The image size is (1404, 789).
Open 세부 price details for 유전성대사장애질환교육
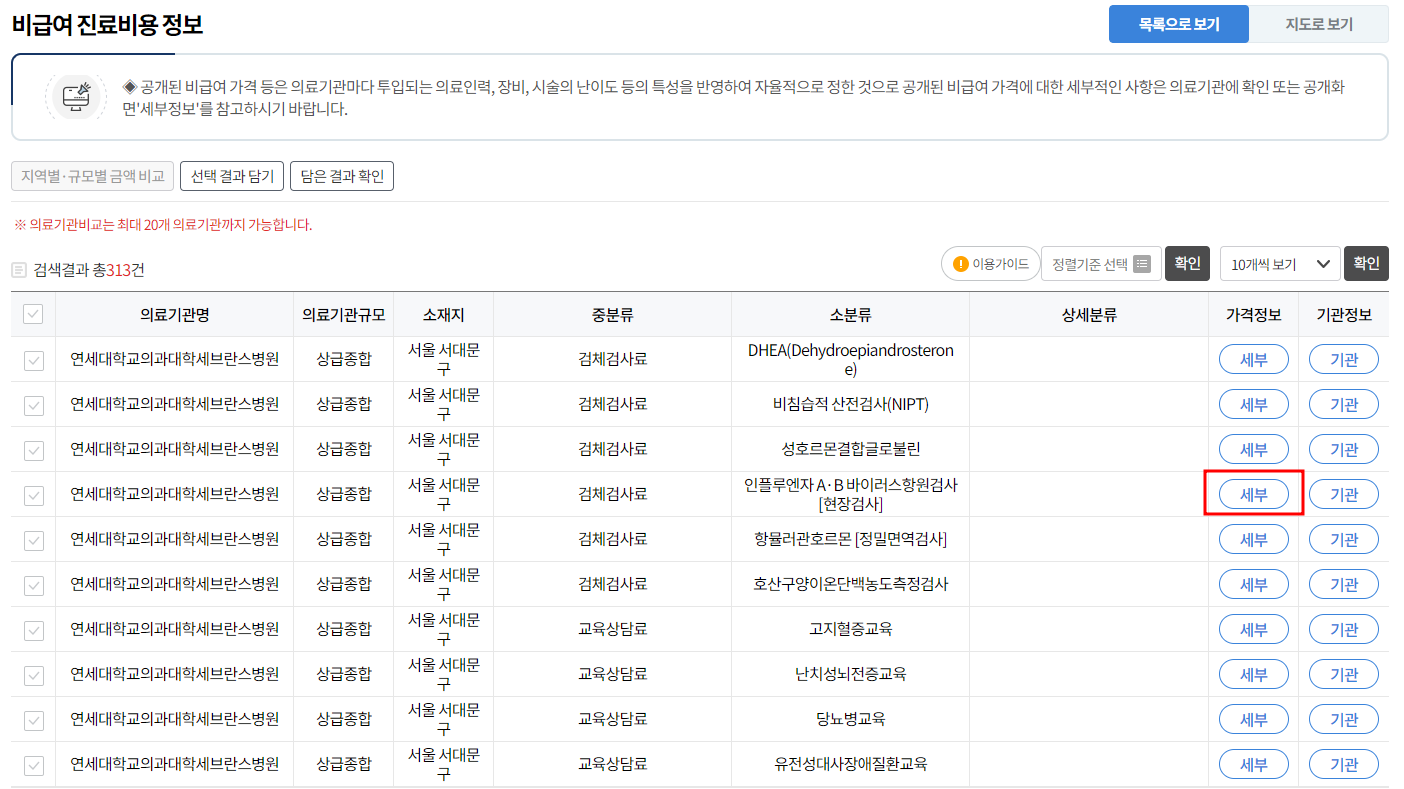[1254, 765]
